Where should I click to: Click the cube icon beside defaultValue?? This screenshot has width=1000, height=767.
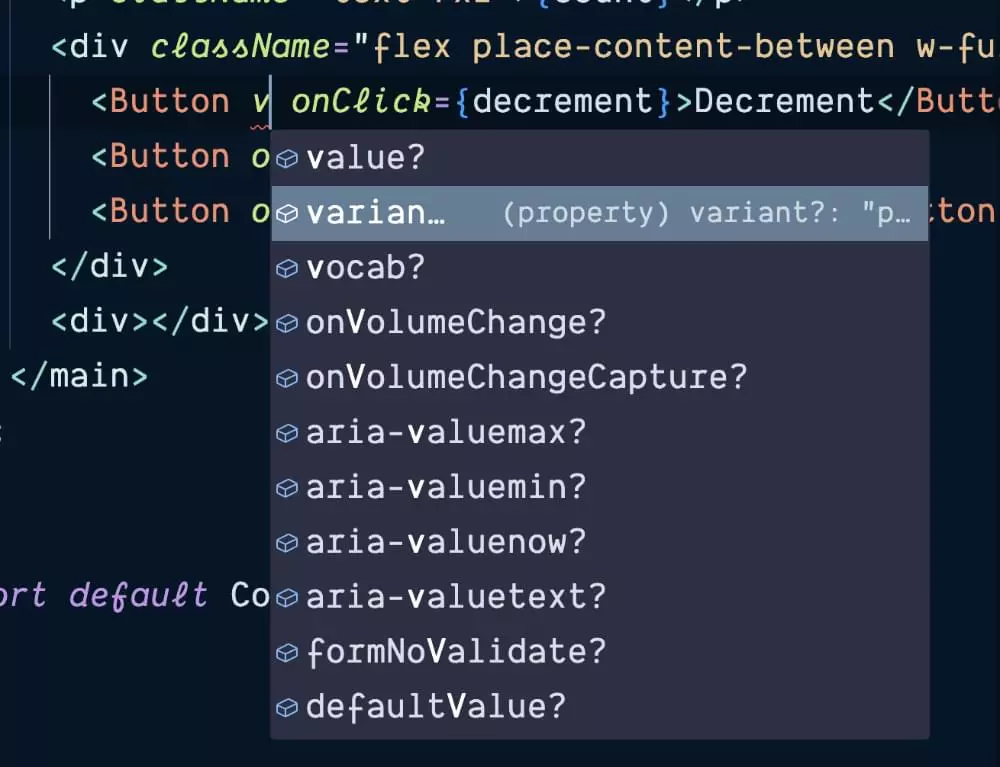287,707
